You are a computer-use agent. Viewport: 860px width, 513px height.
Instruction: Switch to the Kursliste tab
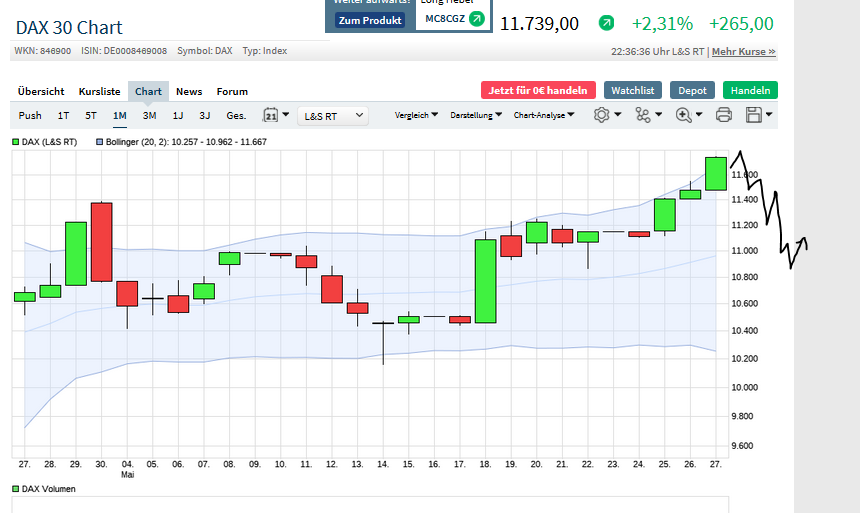(x=99, y=91)
